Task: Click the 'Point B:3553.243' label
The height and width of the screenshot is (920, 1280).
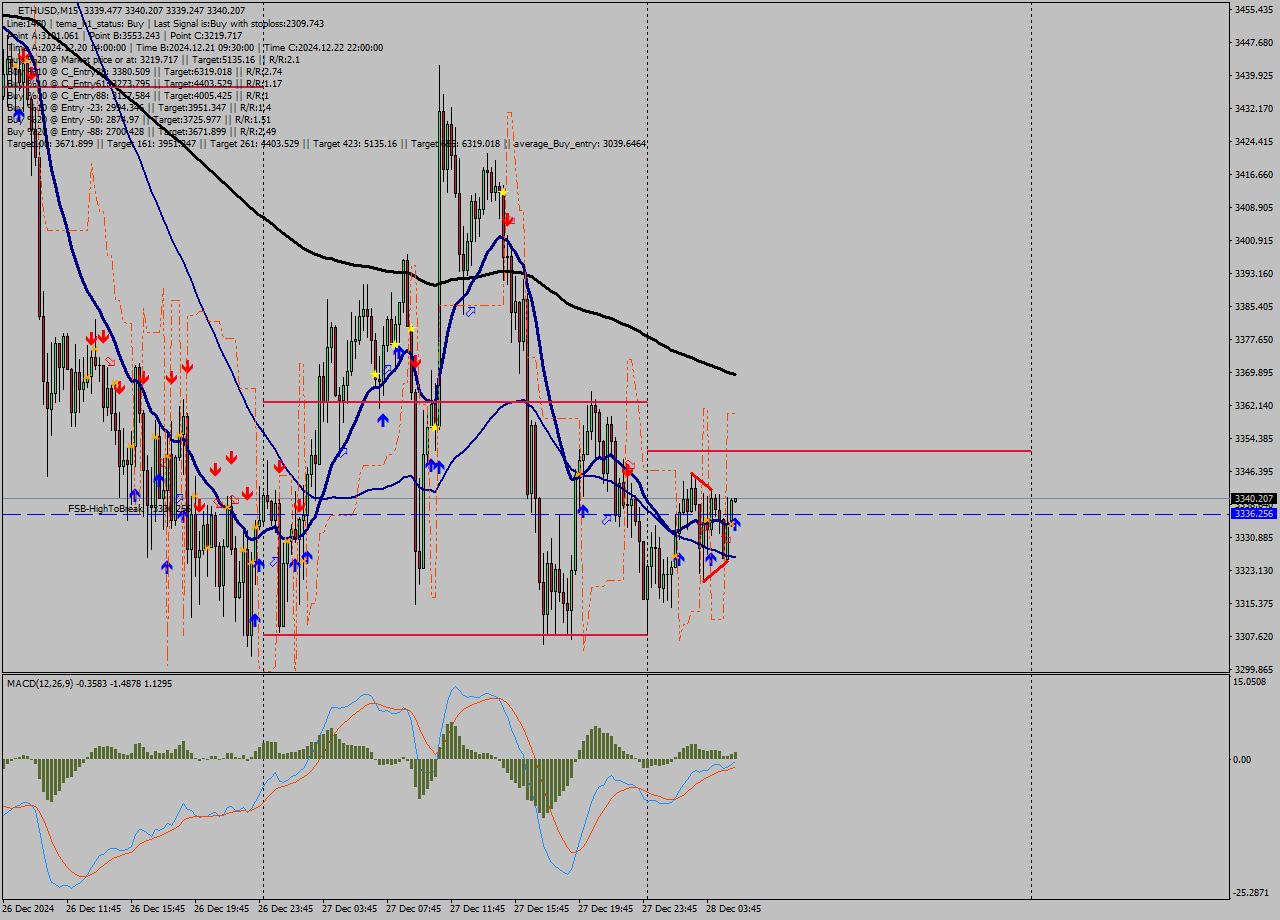Action: pyautogui.click(x=125, y=35)
